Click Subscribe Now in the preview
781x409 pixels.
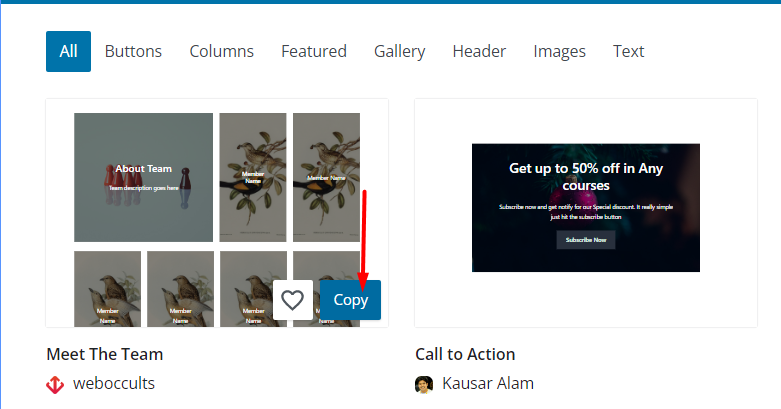coord(586,240)
